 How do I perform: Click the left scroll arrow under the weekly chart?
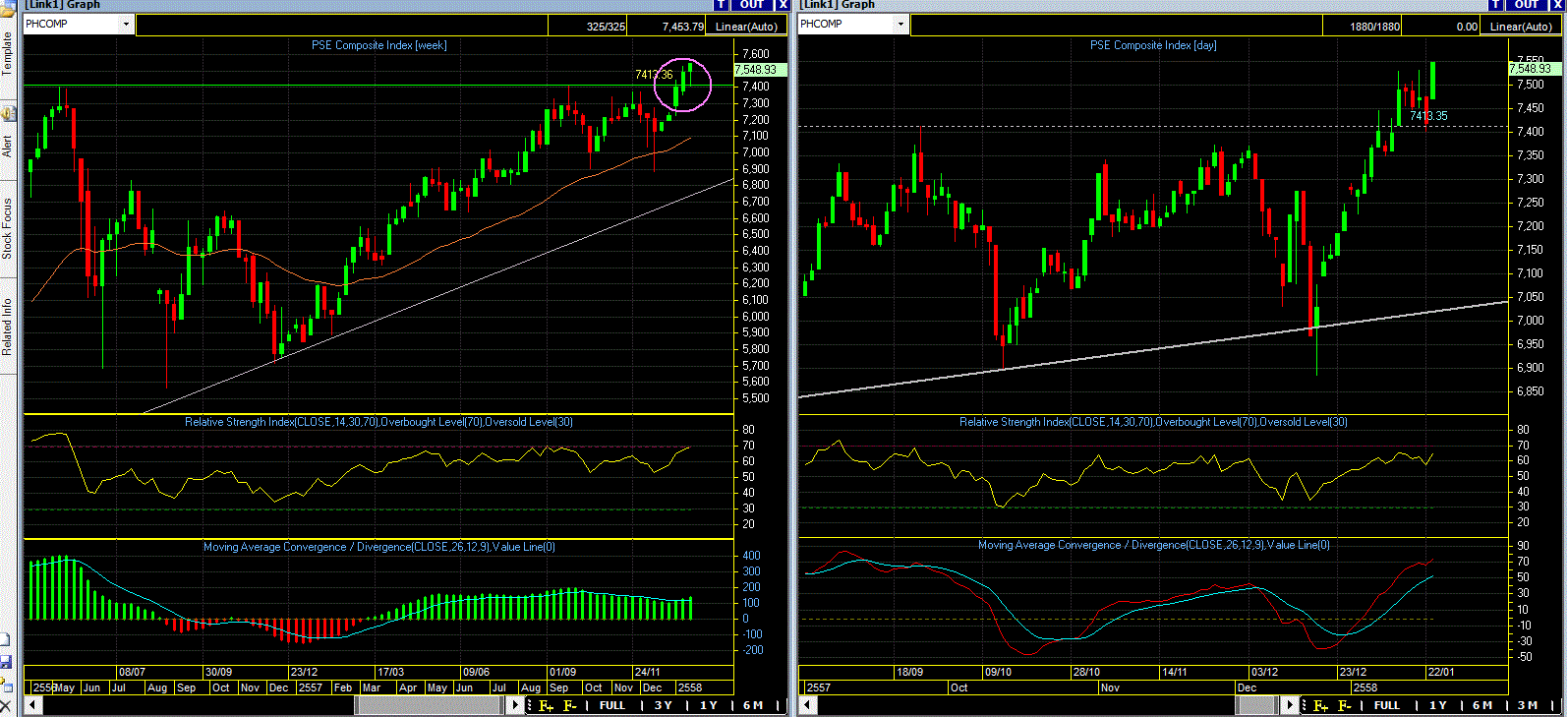tap(33, 705)
